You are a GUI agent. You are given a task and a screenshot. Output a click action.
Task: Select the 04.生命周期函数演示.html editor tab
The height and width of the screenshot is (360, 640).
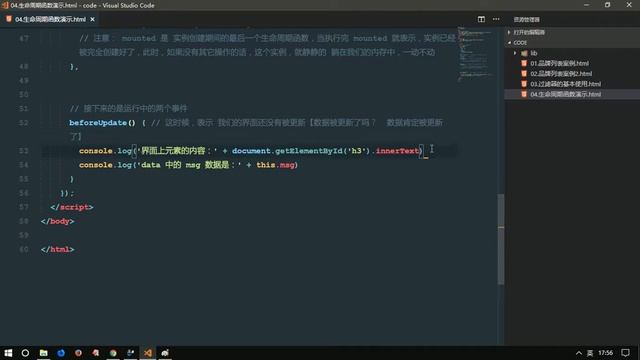pyautogui.click(x=50, y=19)
